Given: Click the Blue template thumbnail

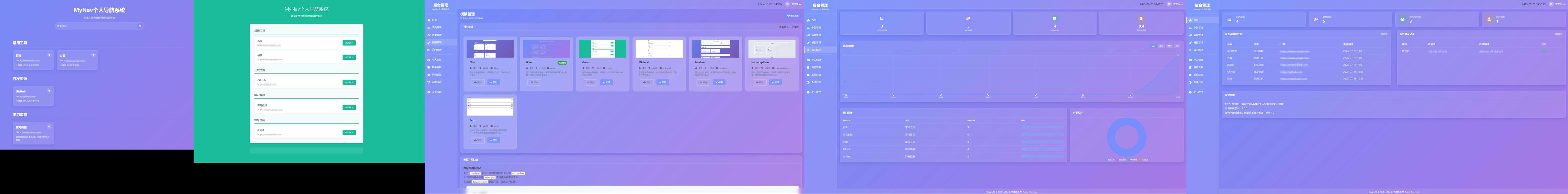Looking at the screenshot, I should [490, 49].
